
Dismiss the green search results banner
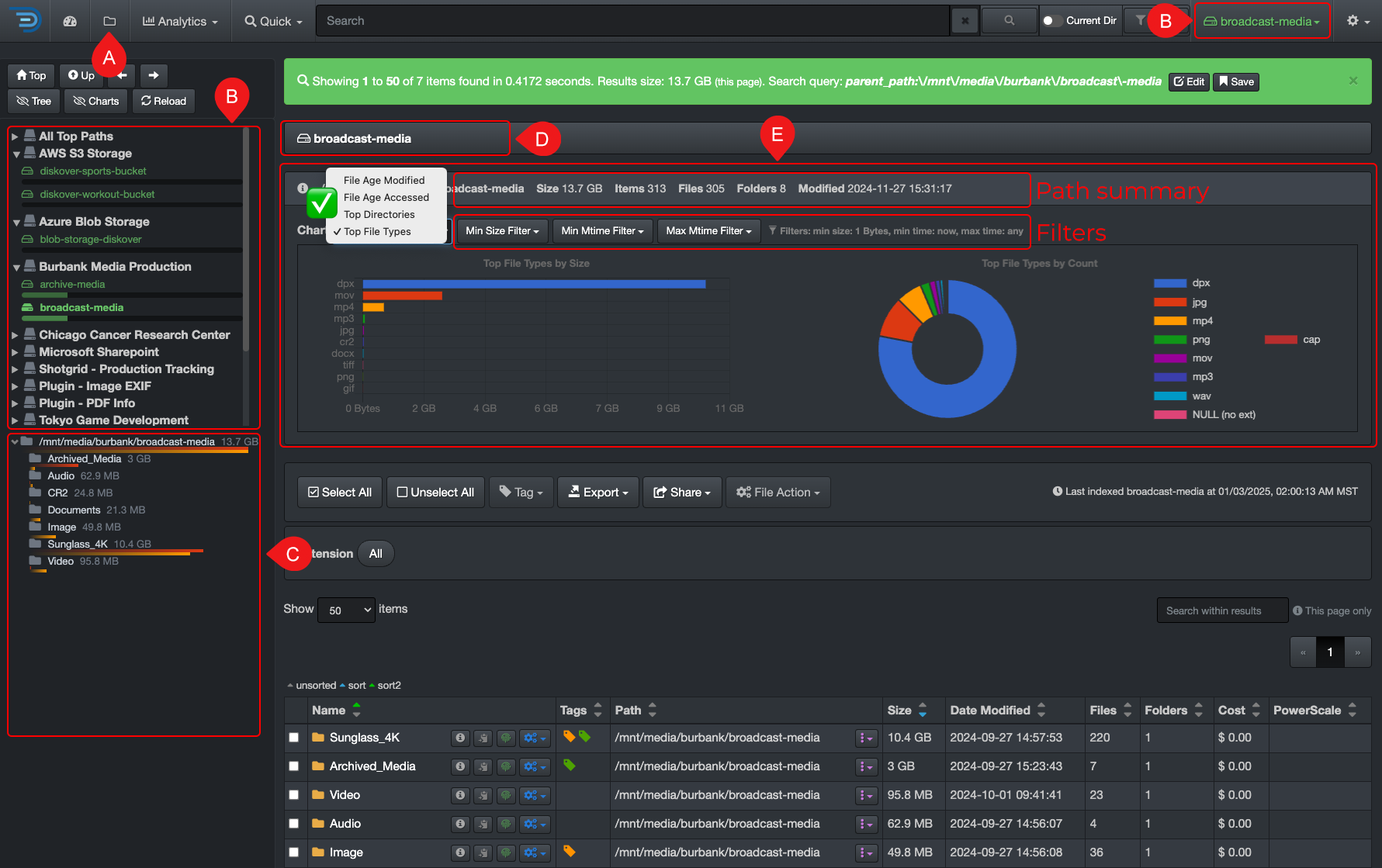point(1353,81)
